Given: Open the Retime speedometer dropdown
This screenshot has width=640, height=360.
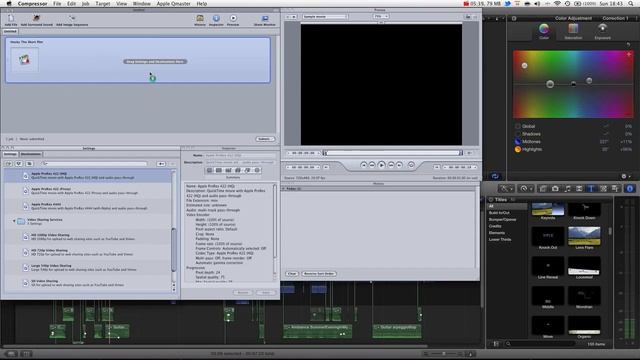Looking at the screenshot, I should point(525,189).
